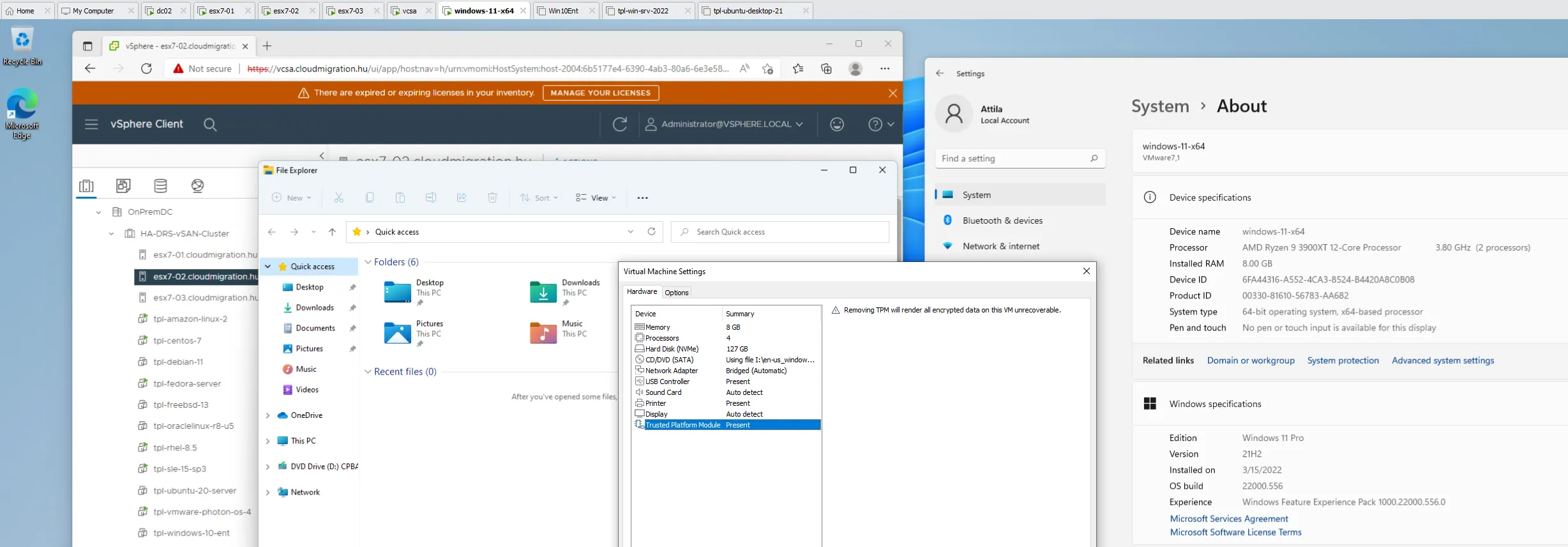Screen dimensions: 1568x547
Task: Click the Cut icon in File Explorer
Action: click(339, 198)
